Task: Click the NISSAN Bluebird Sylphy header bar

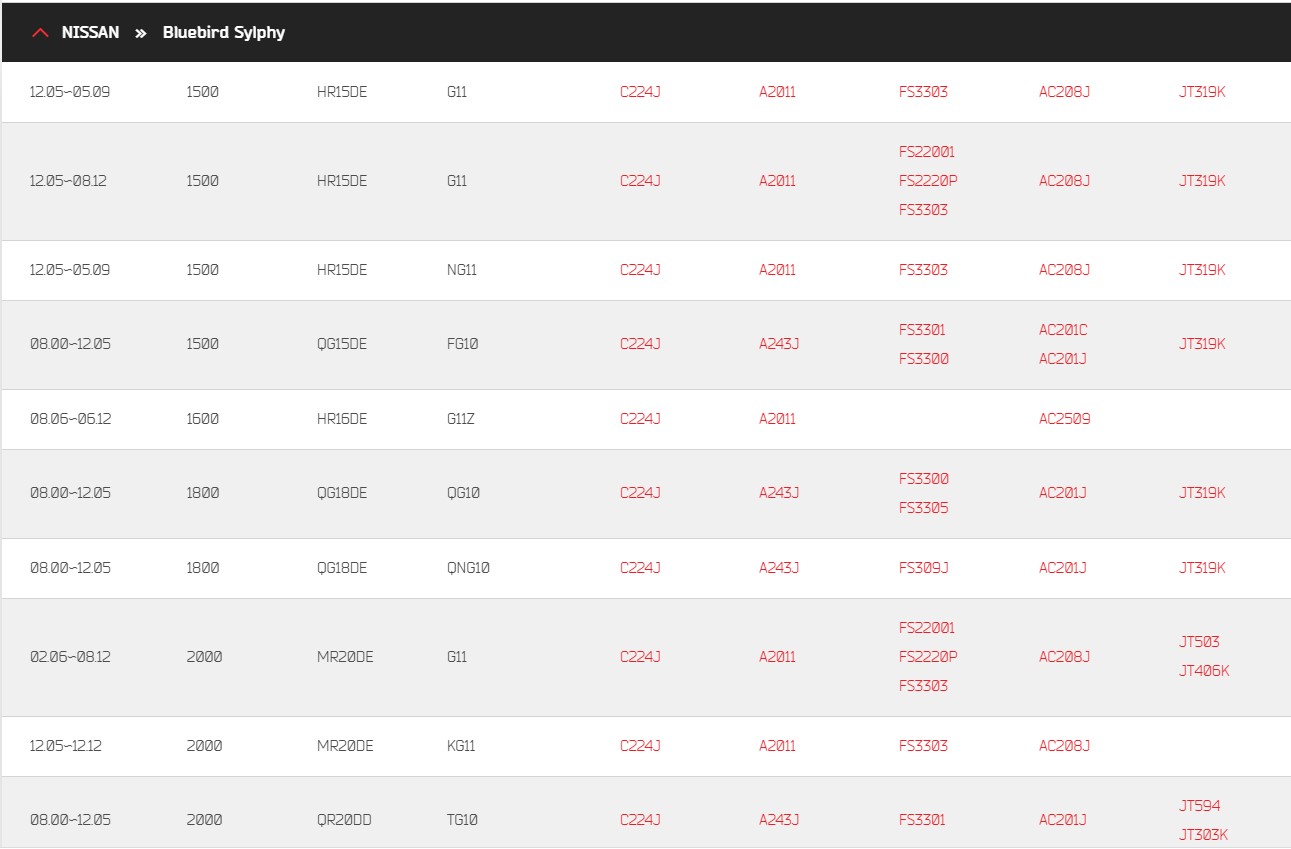Action: coord(645,32)
